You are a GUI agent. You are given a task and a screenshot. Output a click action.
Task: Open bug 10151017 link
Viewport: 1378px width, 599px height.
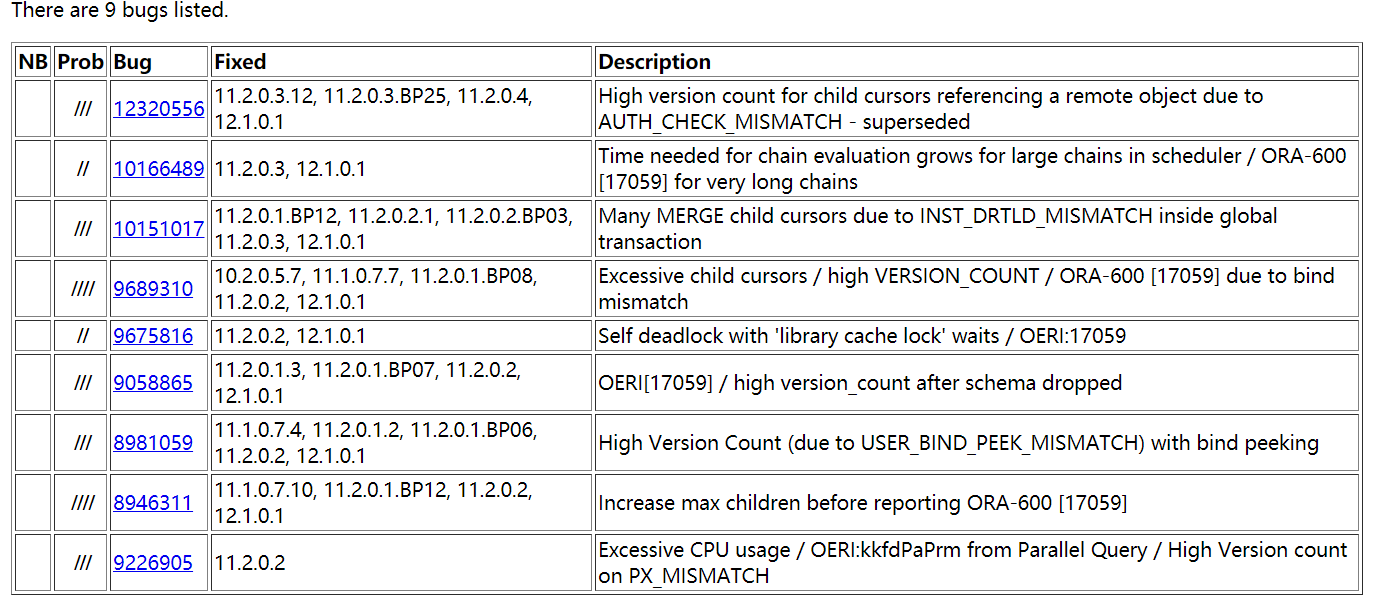pyautogui.click(x=159, y=229)
